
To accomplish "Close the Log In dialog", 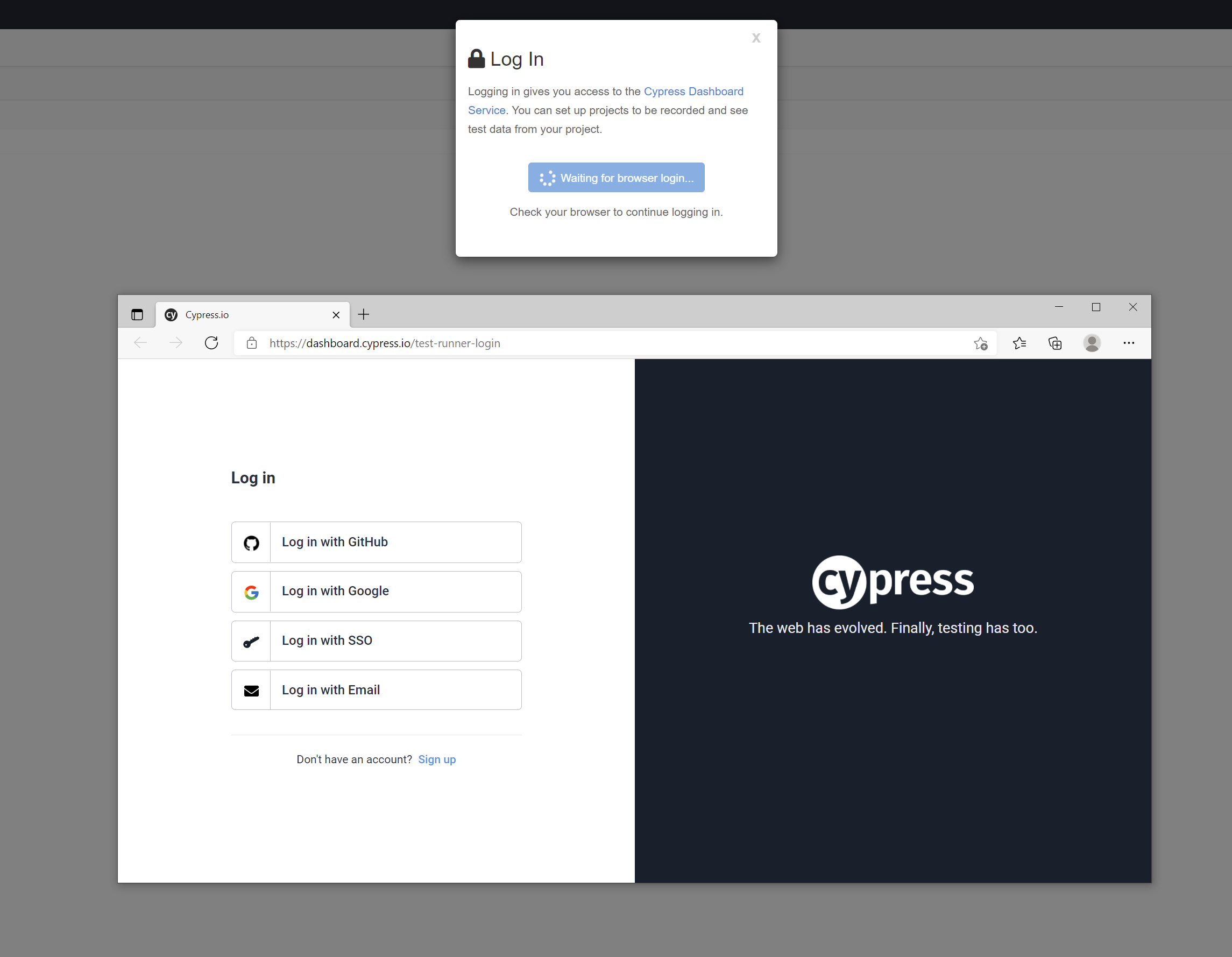I will 756,38.
